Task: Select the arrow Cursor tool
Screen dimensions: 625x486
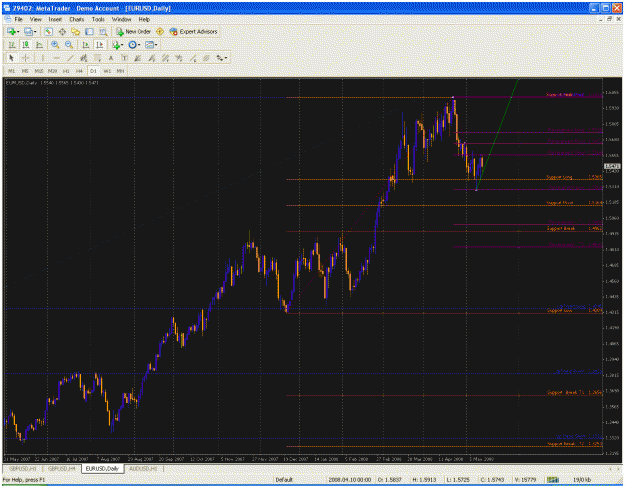Action: coord(12,58)
